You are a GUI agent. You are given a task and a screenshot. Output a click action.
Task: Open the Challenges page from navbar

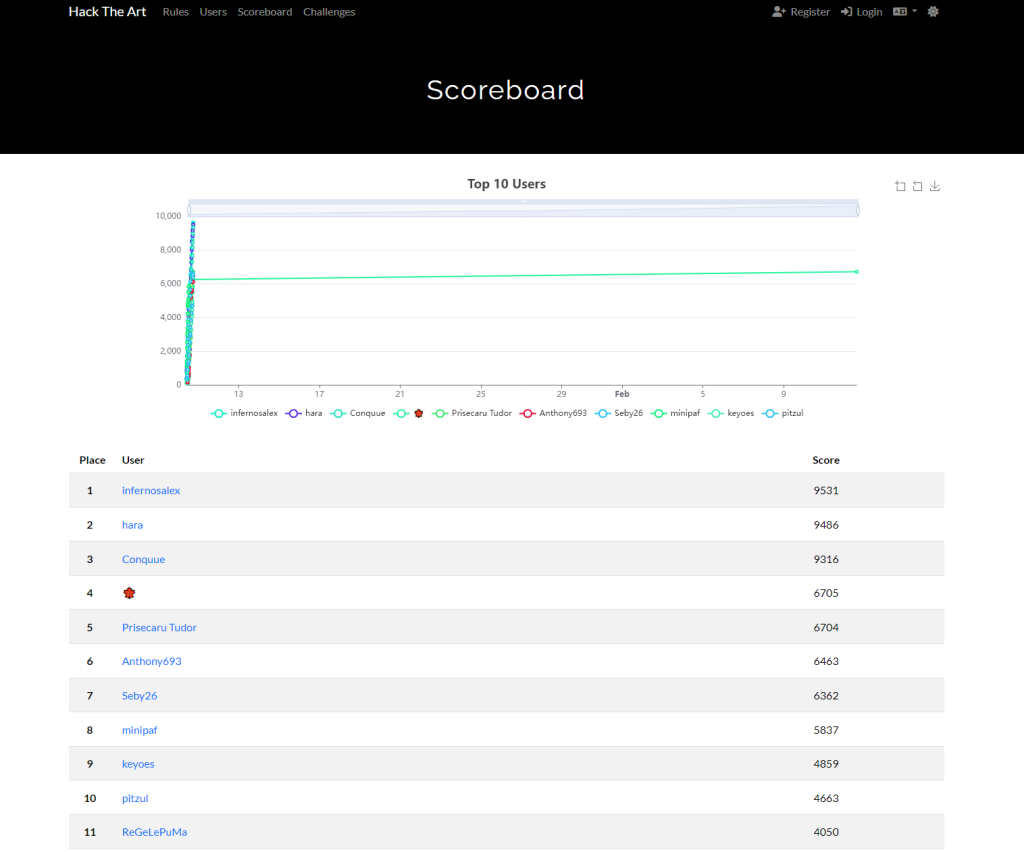(329, 12)
